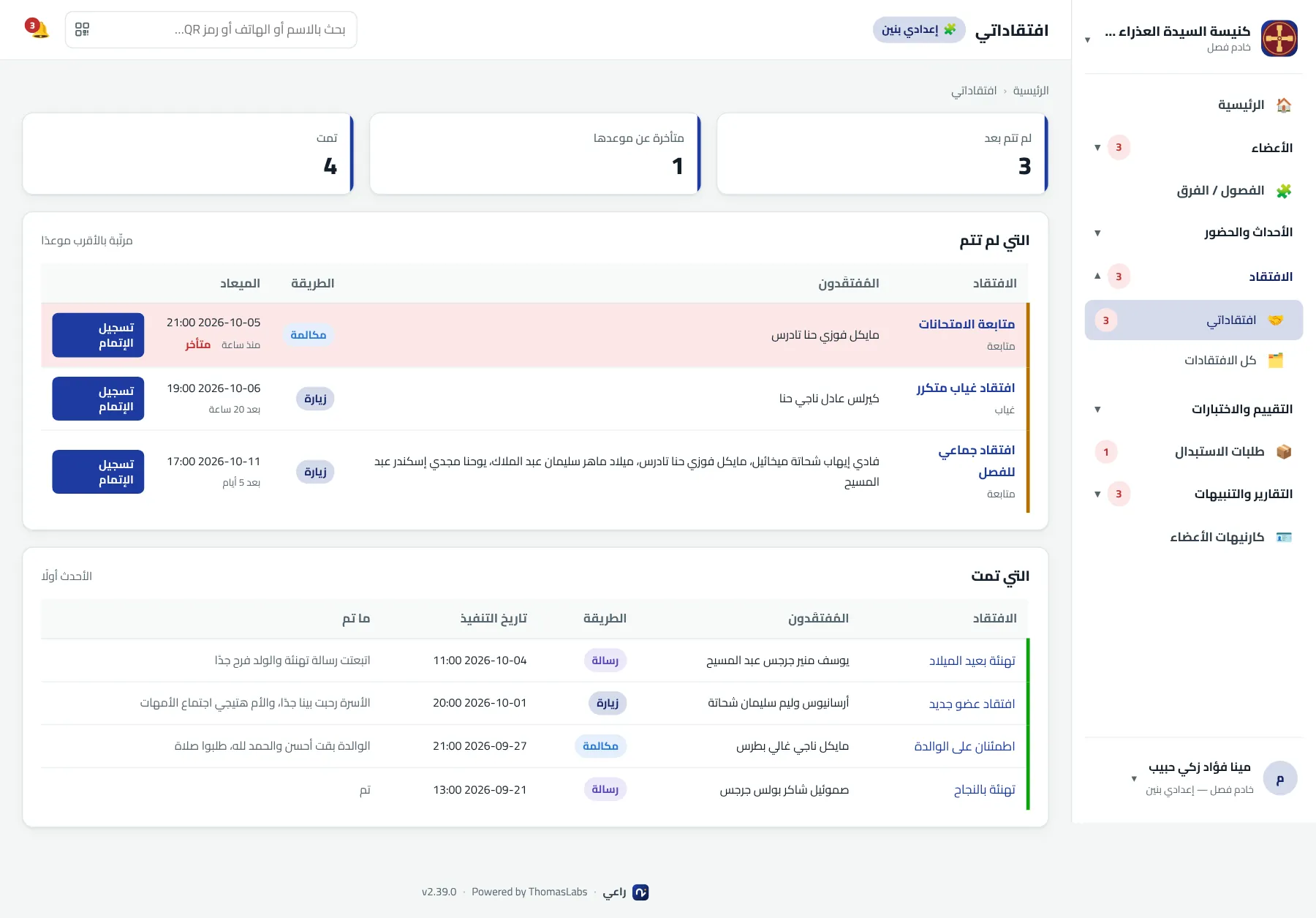
Task: Open the اطمئنان على الوالد link
Action: coord(965,746)
